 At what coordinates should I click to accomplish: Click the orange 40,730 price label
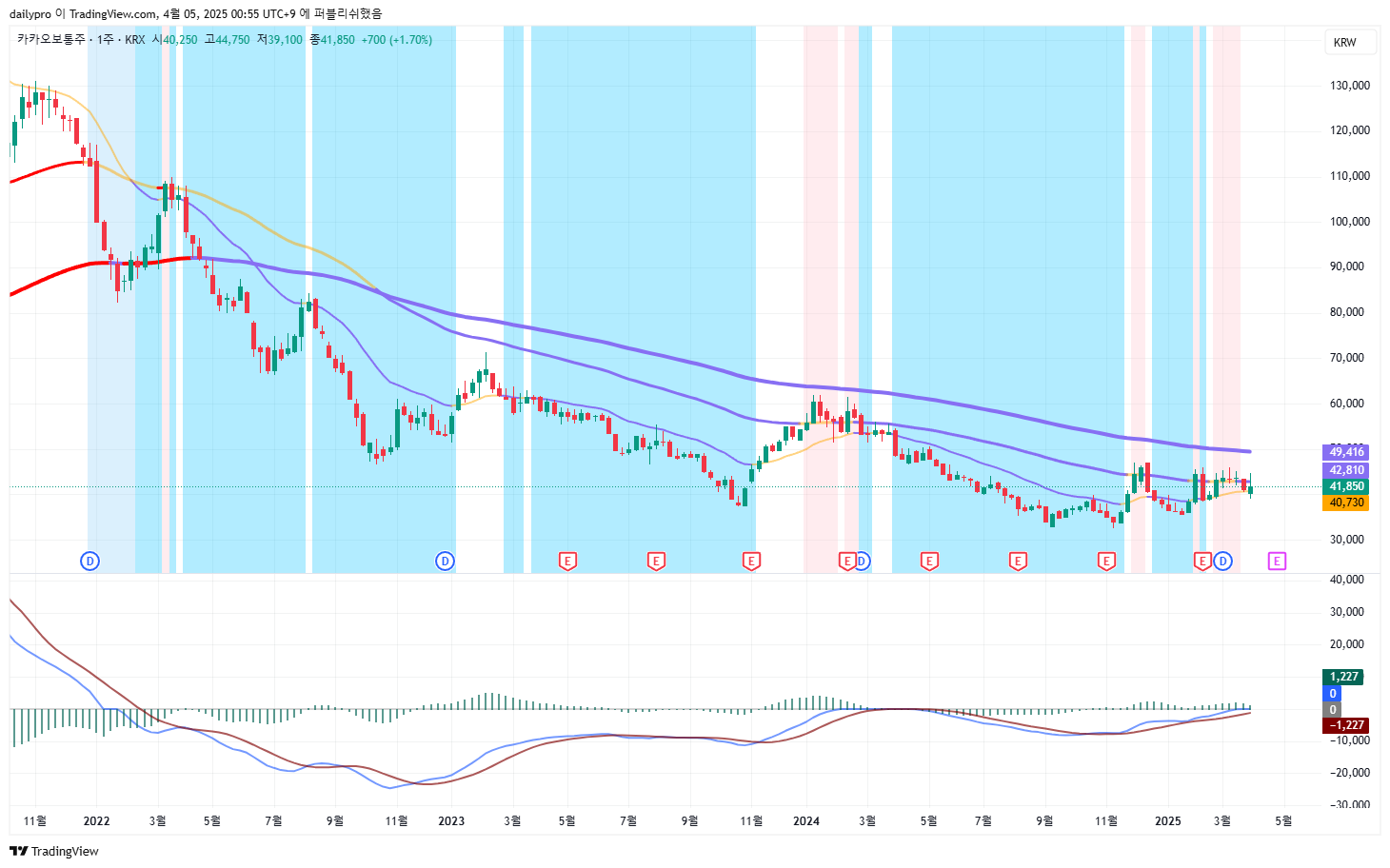1346,503
